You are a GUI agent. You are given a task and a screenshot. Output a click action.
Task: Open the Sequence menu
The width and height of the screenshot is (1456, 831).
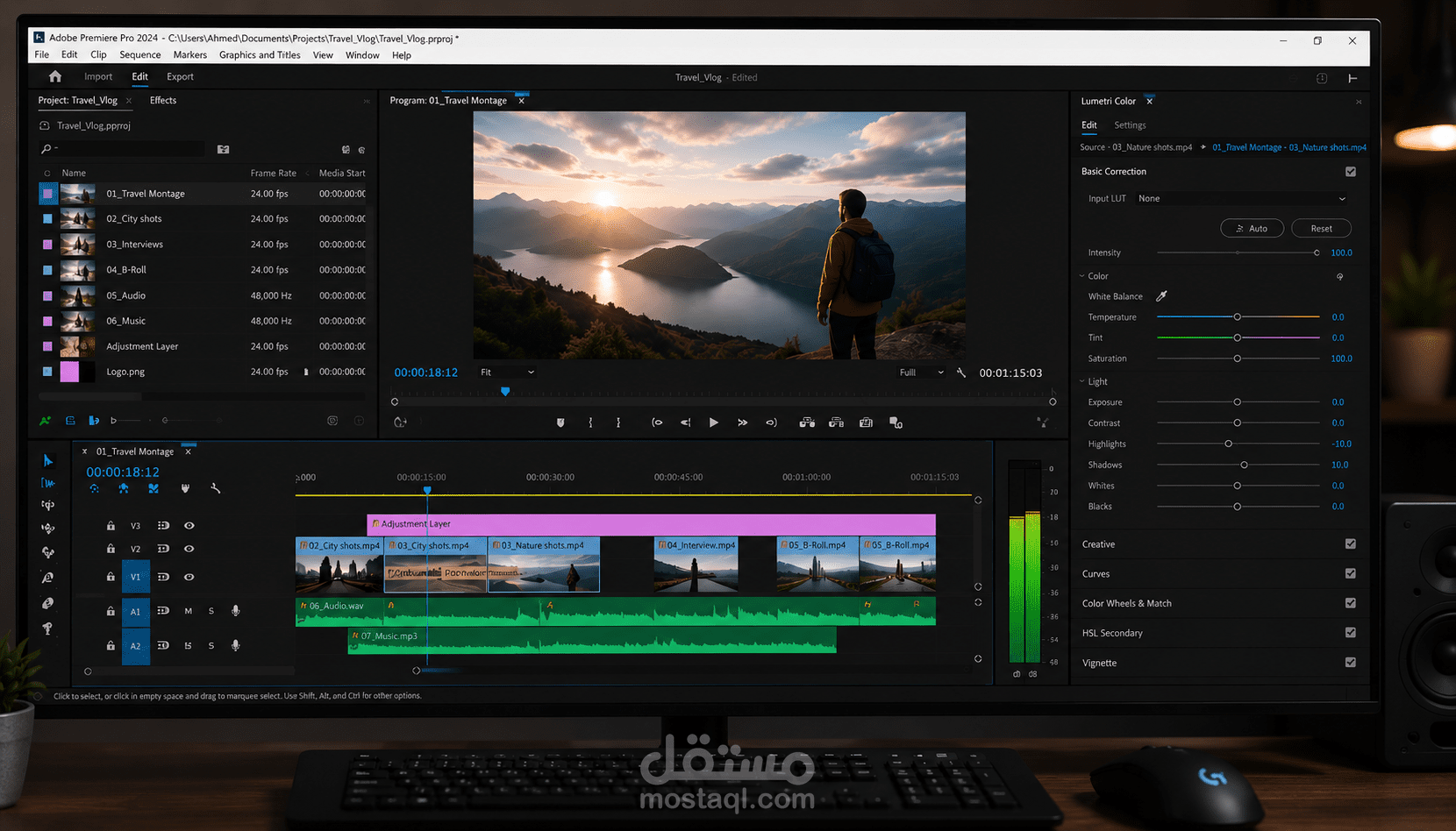point(140,55)
